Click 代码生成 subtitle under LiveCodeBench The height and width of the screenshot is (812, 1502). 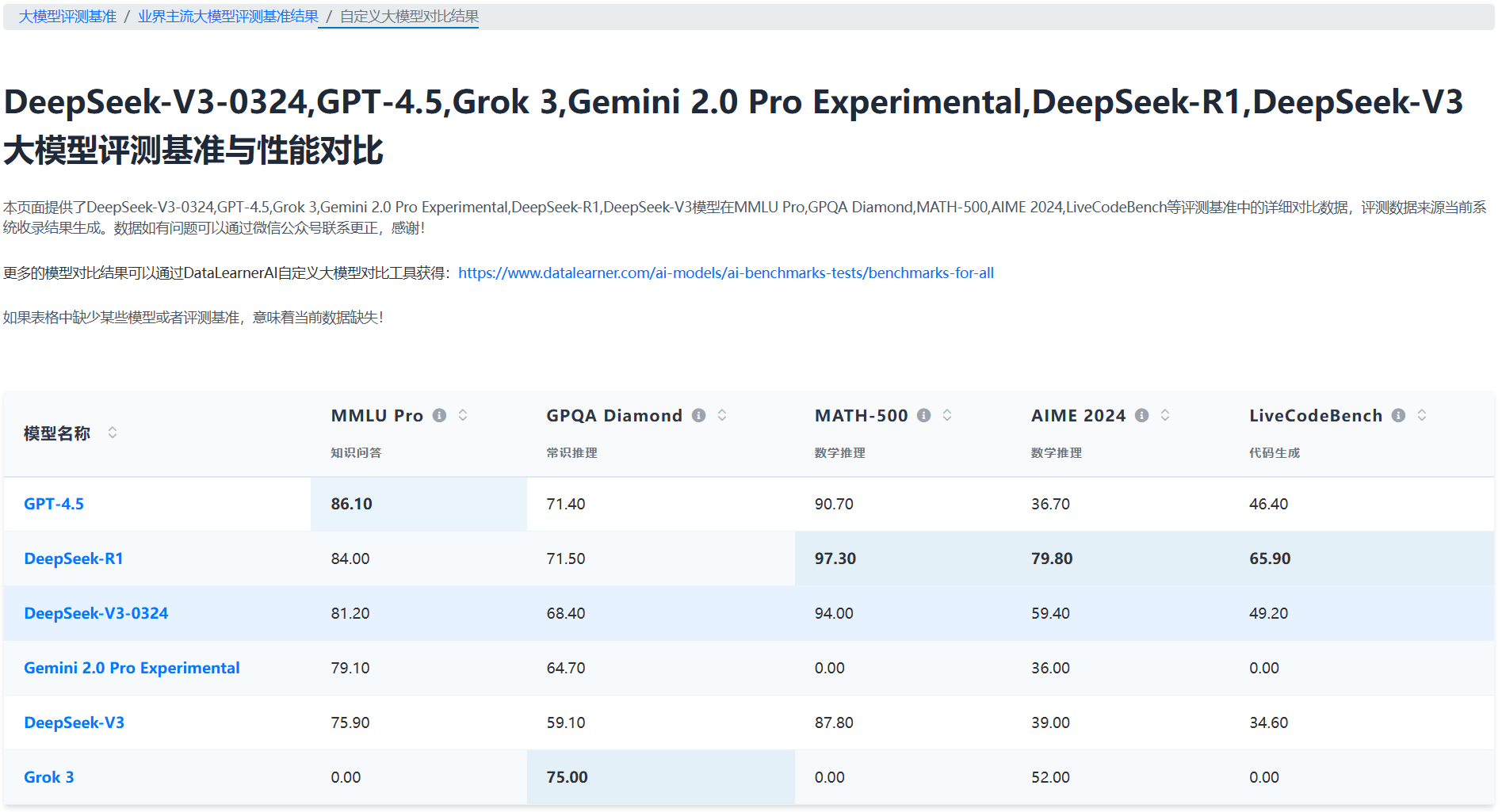(x=1275, y=453)
